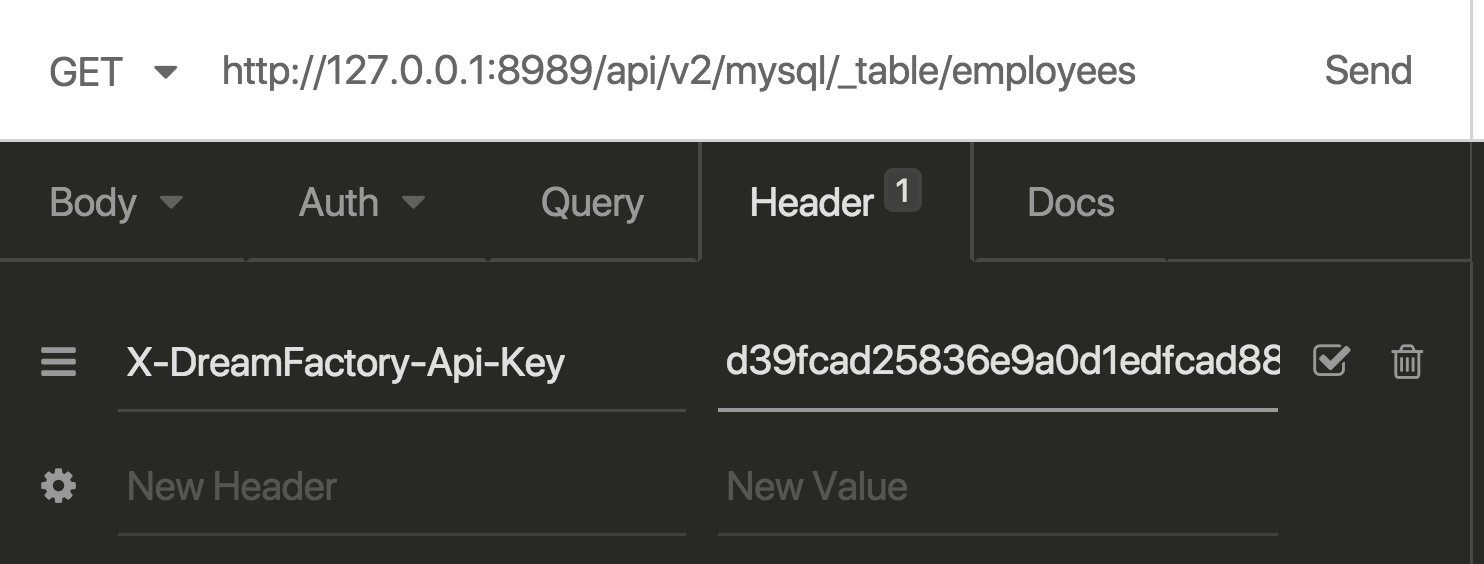Screen dimensions: 1484x564
Task: Switch to the Query tab
Action: [x=592, y=203]
